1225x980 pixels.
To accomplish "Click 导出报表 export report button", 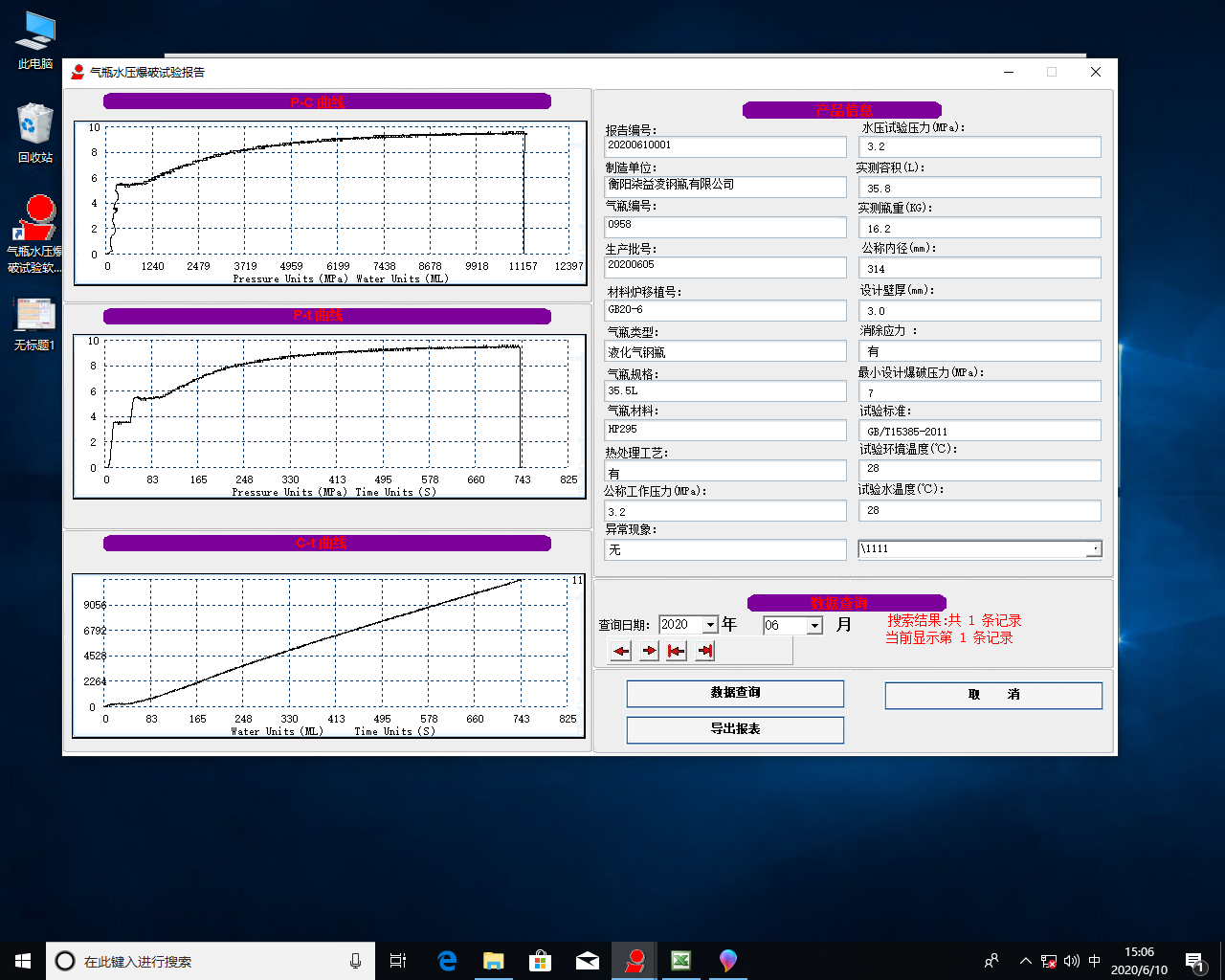I will pyautogui.click(x=735, y=729).
